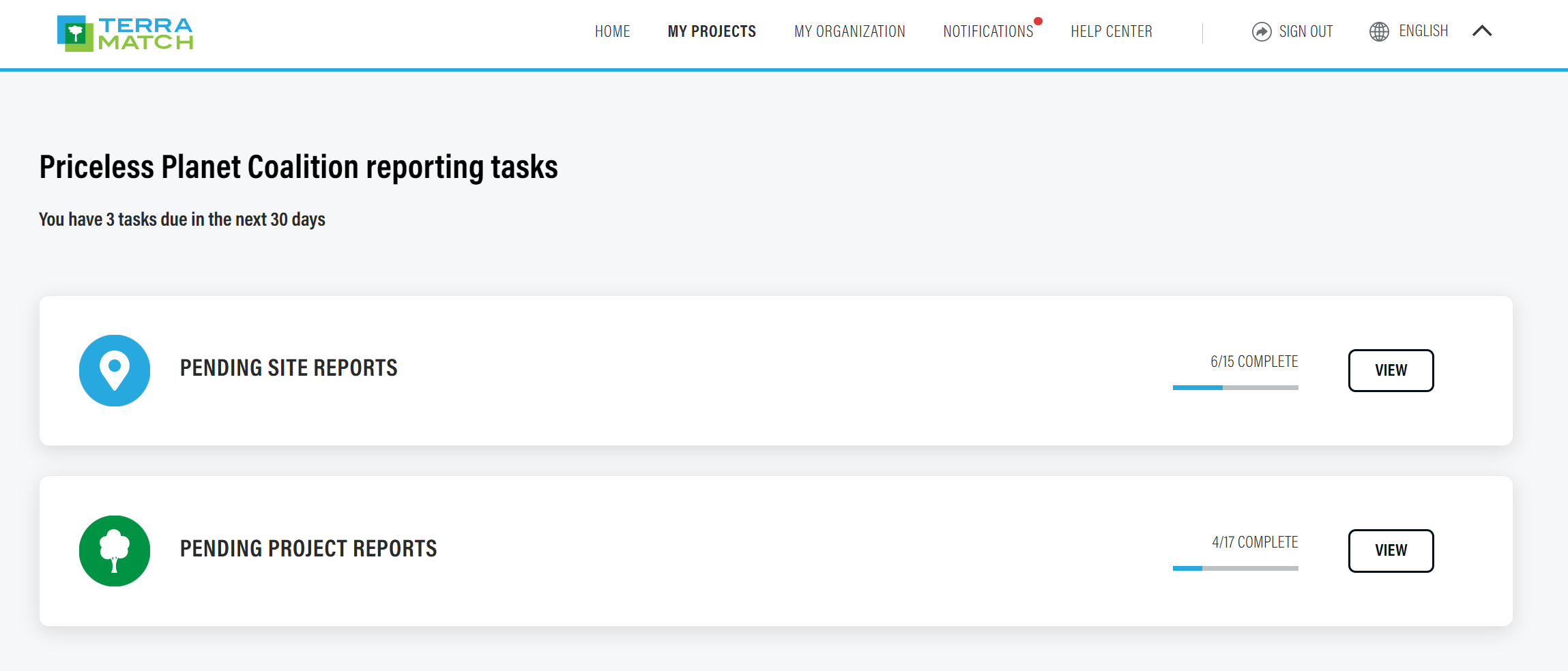Open the ENGLISH language selector
1568x671 pixels.
pos(1423,31)
